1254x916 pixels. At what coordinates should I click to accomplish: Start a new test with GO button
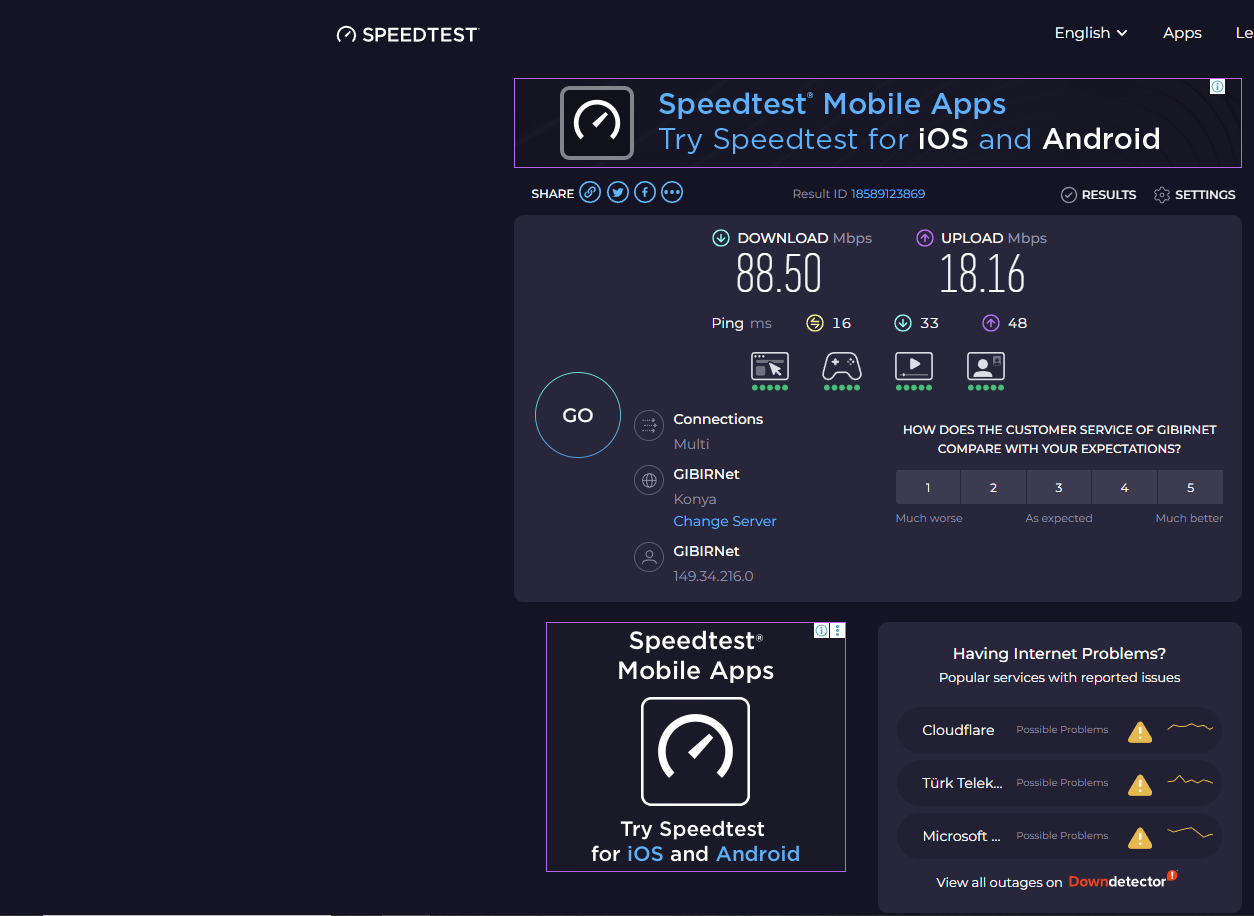coord(578,415)
